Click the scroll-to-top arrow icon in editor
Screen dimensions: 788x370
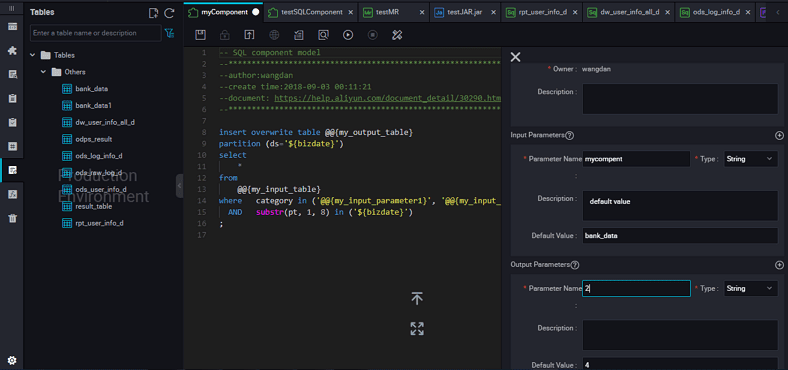pos(417,299)
